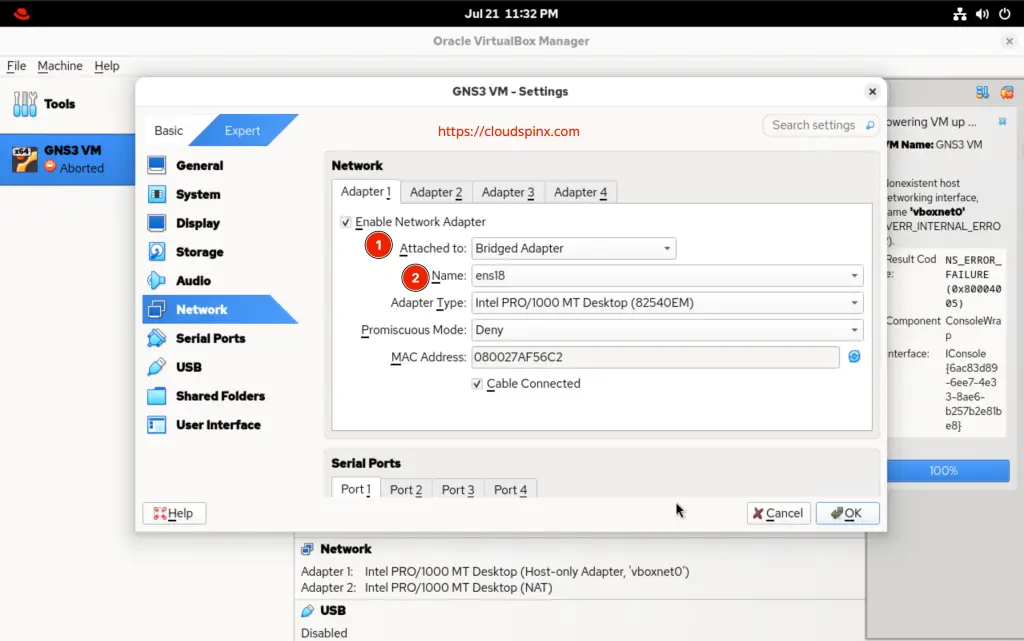1024x641 pixels.
Task: Open the Attached to dropdown
Action: (574, 248)
